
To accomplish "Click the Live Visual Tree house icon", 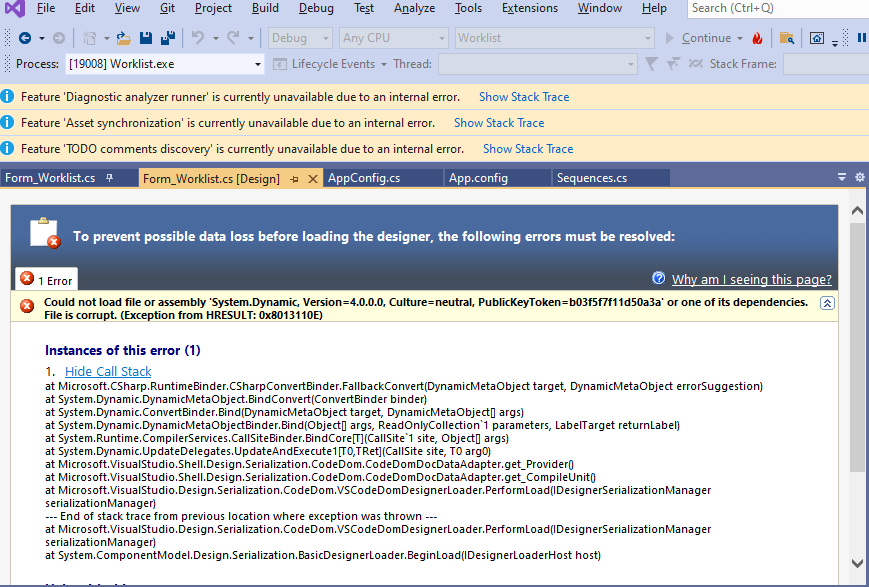I will point(816,38).
